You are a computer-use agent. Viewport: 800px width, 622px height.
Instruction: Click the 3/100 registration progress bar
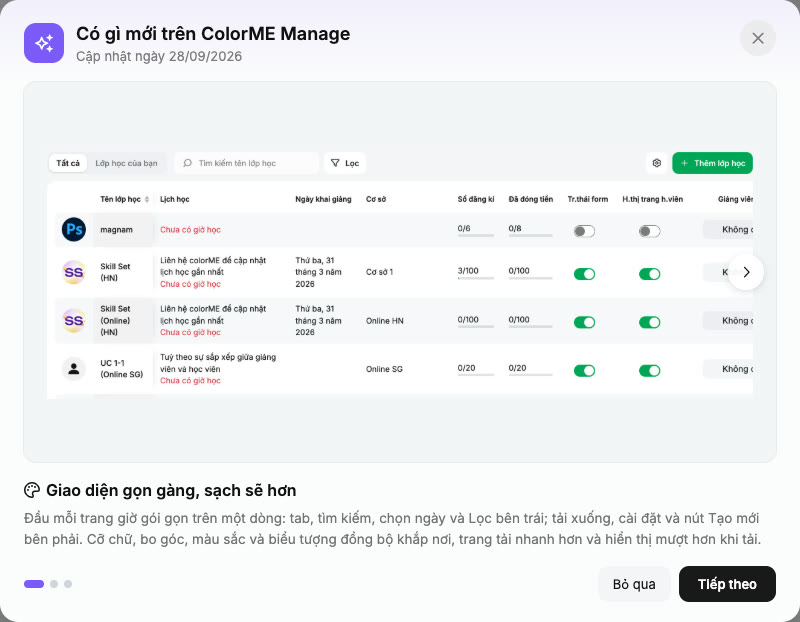(476, 272)
